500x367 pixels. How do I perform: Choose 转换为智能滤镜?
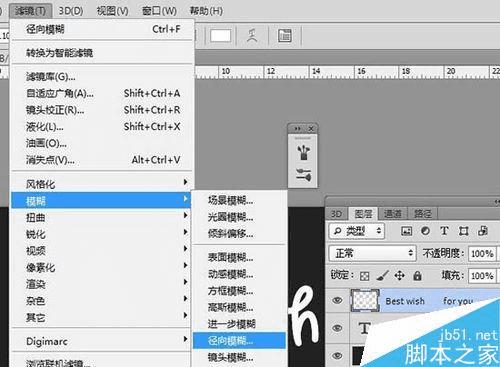pyautogui.click(x=102, y=53)
